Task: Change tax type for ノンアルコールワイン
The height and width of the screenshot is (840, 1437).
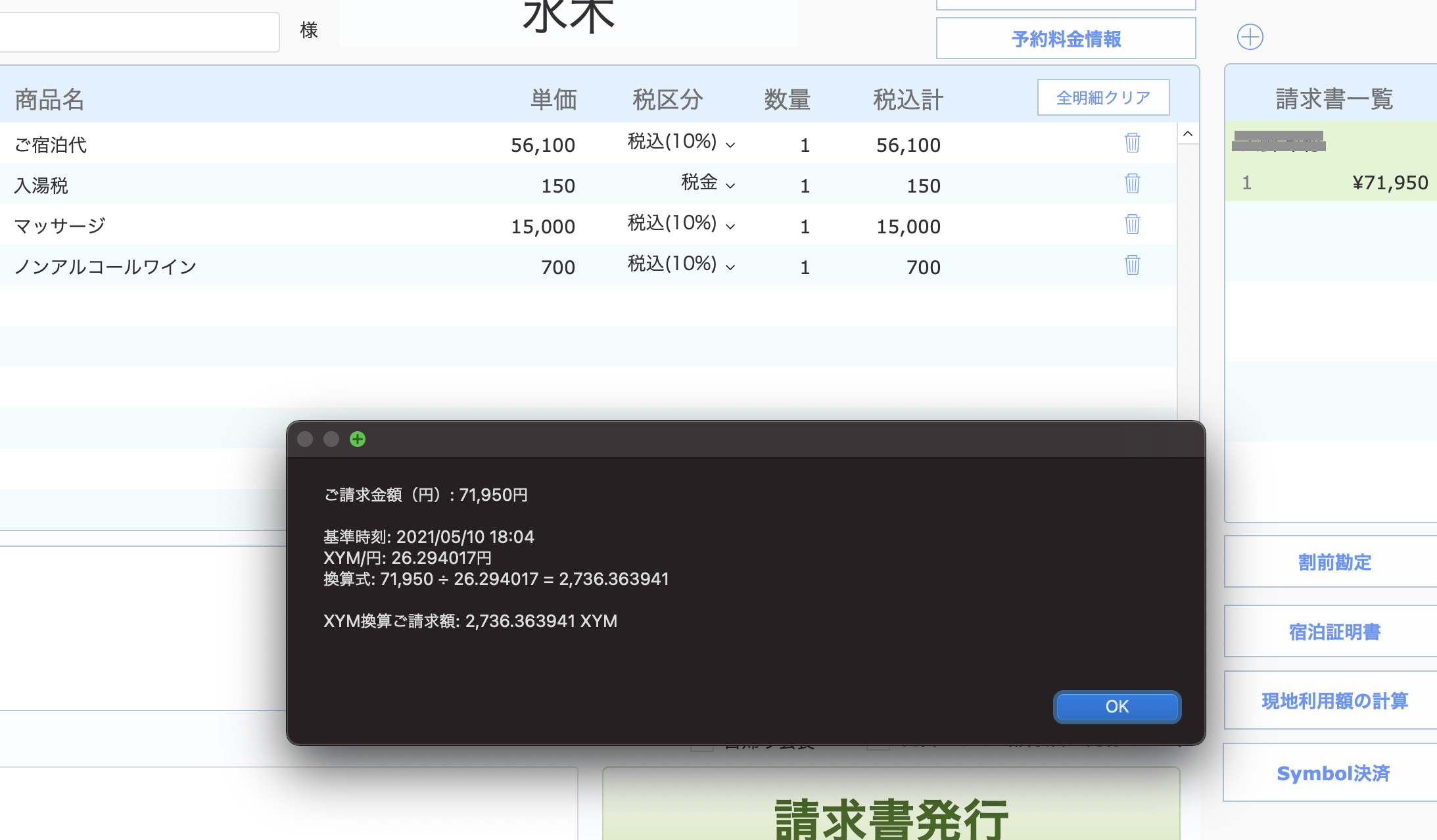Action: pyautogui.click(x=681, y=265)
